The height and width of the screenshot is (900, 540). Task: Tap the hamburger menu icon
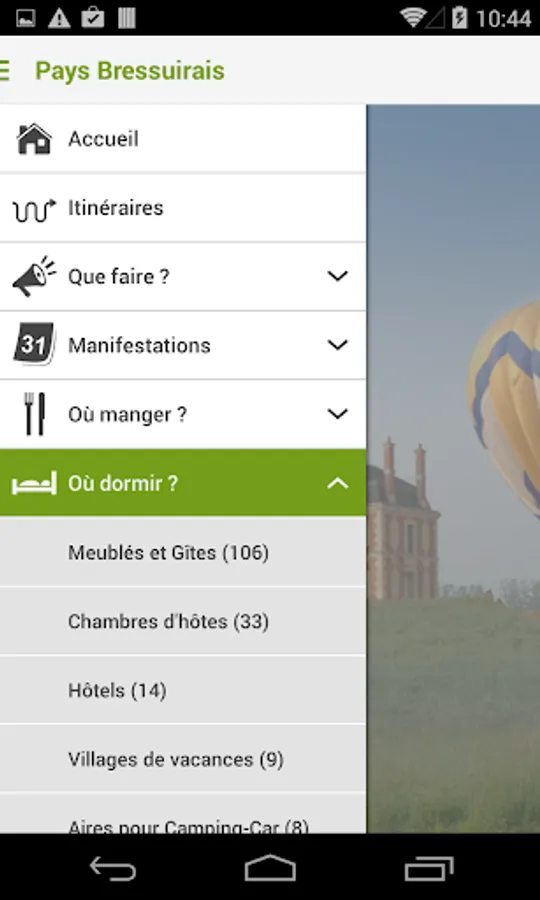pos(4,71)
